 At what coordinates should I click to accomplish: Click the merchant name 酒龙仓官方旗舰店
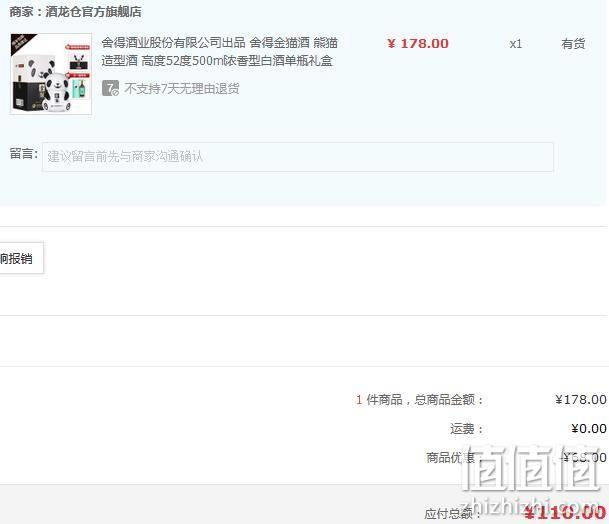(x=93, y=12)
